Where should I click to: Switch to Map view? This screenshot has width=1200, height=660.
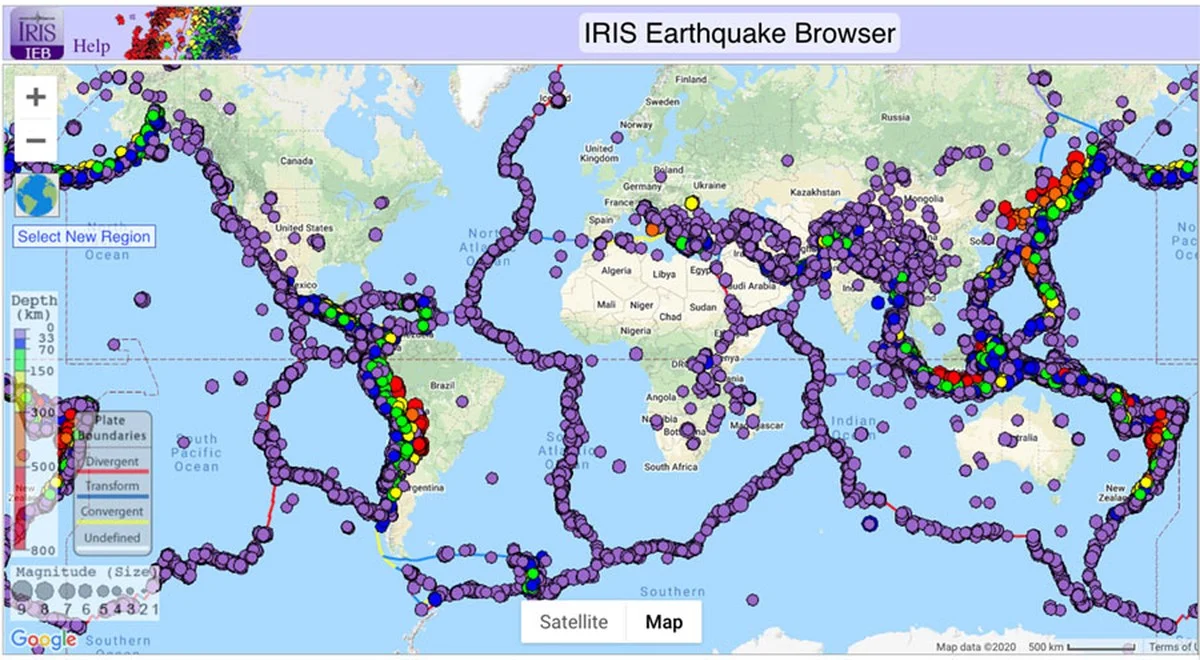point(663,622)
